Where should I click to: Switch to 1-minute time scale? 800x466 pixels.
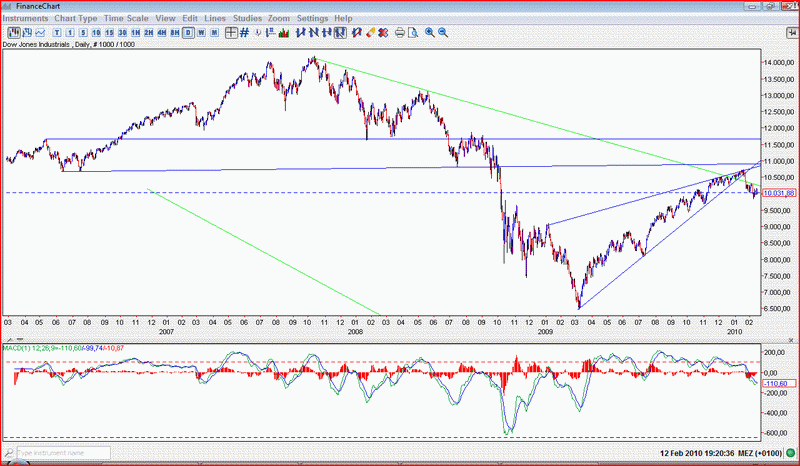point(70,33)
